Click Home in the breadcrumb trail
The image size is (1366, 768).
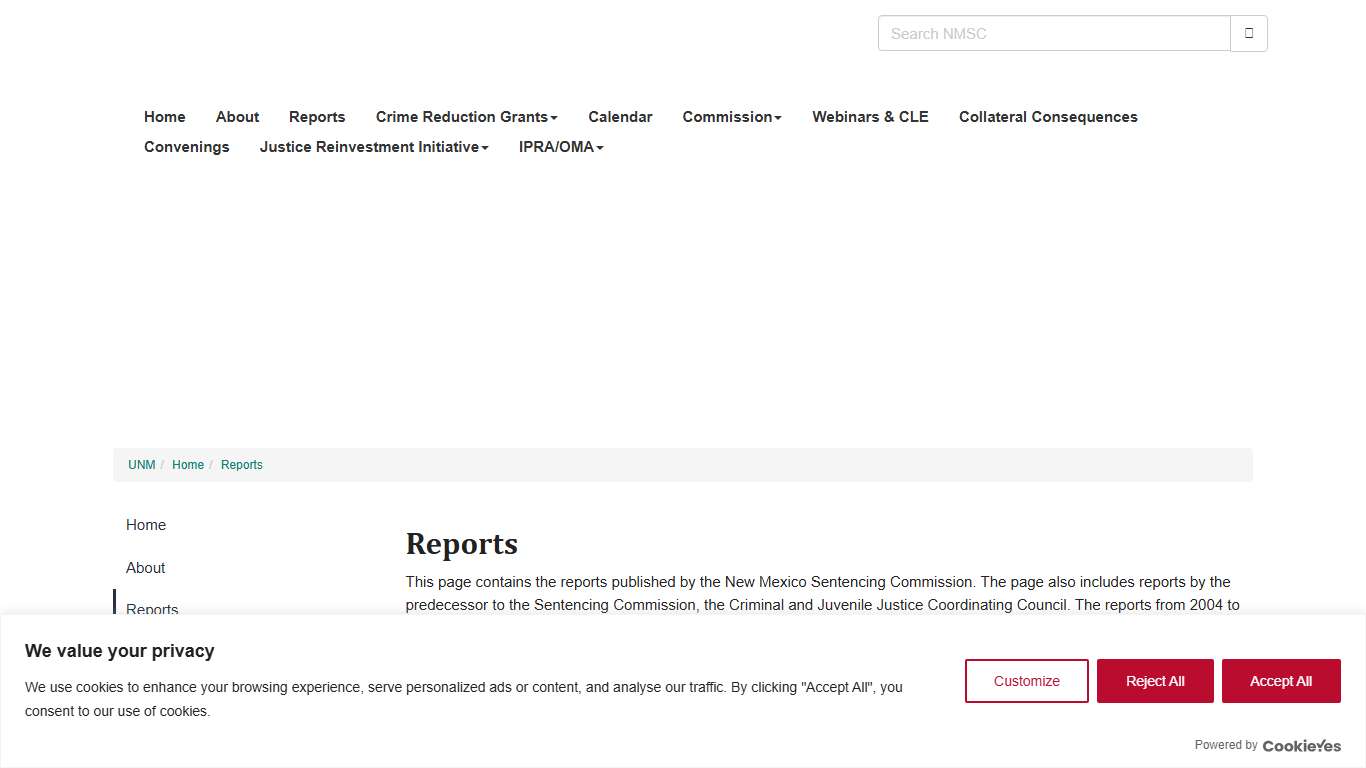pos(188,464)
